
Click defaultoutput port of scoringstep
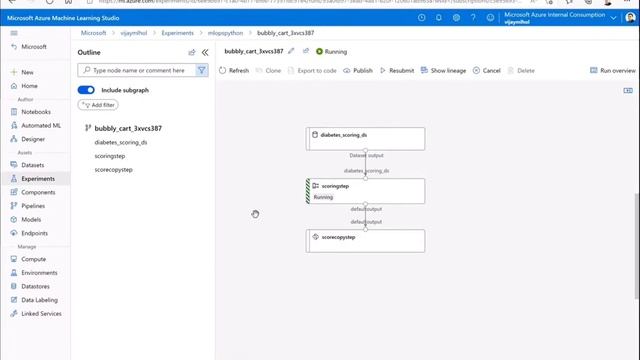coord(365,204)
